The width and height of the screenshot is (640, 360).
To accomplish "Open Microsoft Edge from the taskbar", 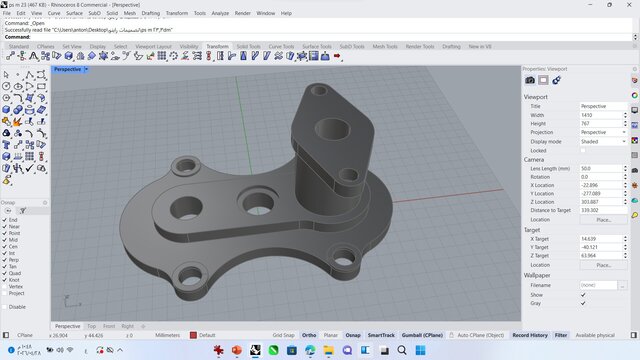I will click(310, 350).
